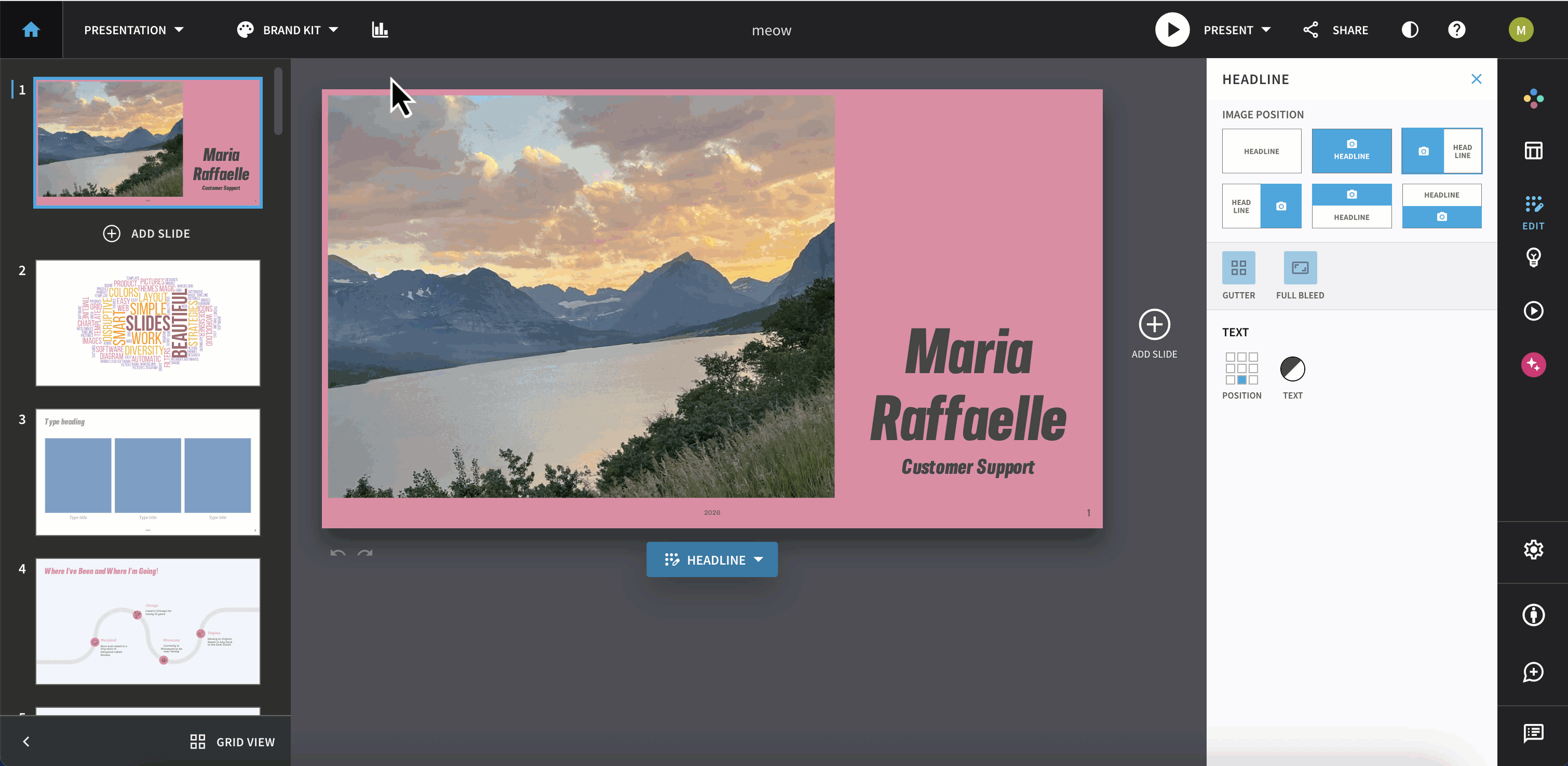The image size is (1568, 766).
Task: Select the Edit tool in the right sidebar
Action: pyautogui.click(x=1533, y=213)
